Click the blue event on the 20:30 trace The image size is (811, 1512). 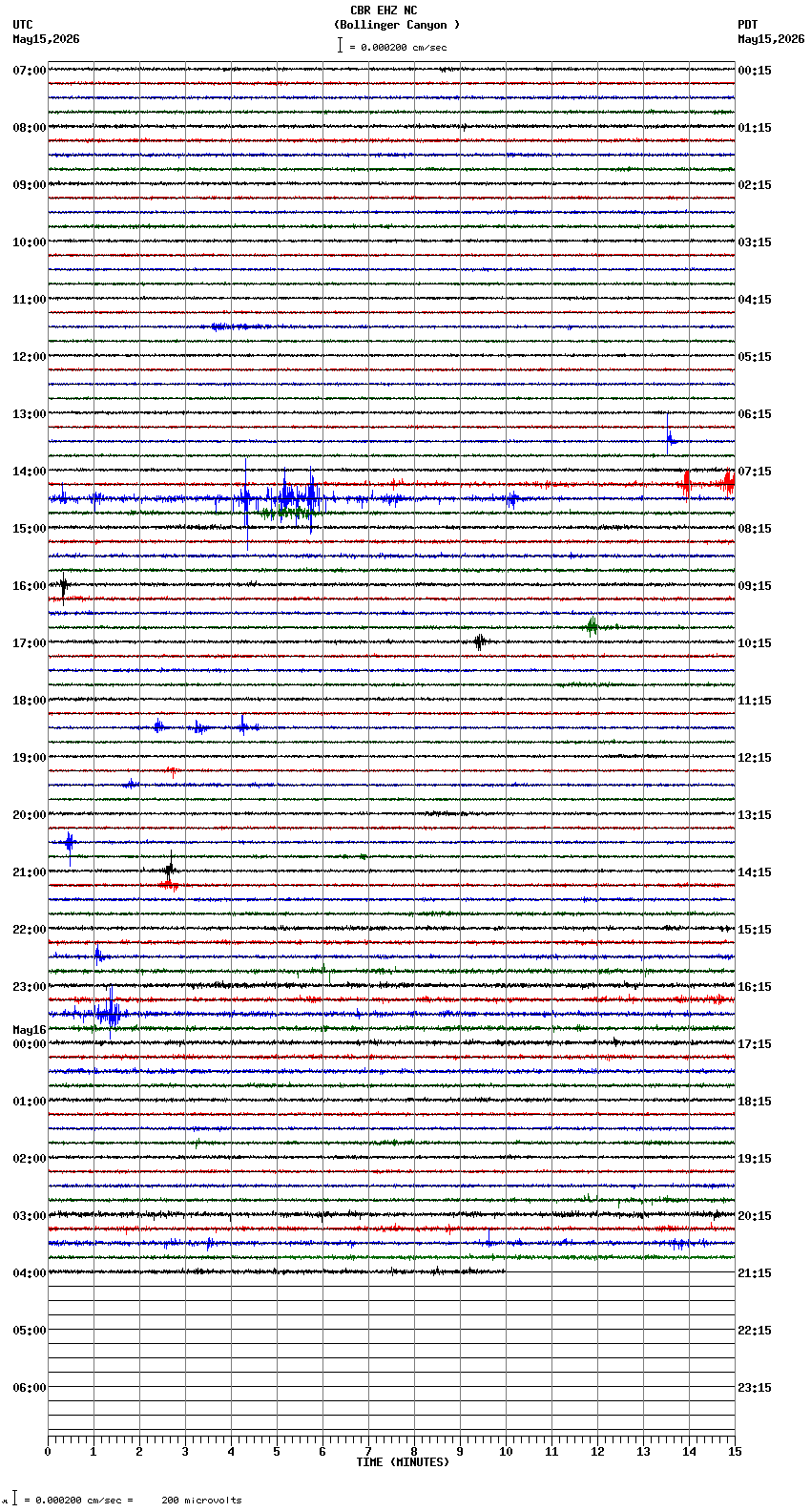tap(69, 844)
